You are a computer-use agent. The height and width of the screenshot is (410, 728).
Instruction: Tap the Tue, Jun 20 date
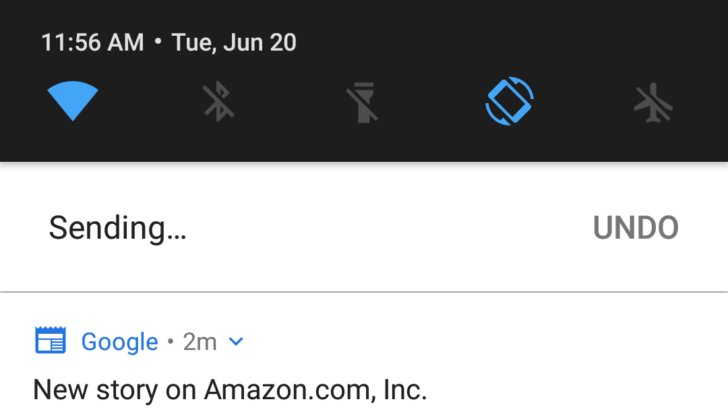pyautogui.click(x=234, y=43)
